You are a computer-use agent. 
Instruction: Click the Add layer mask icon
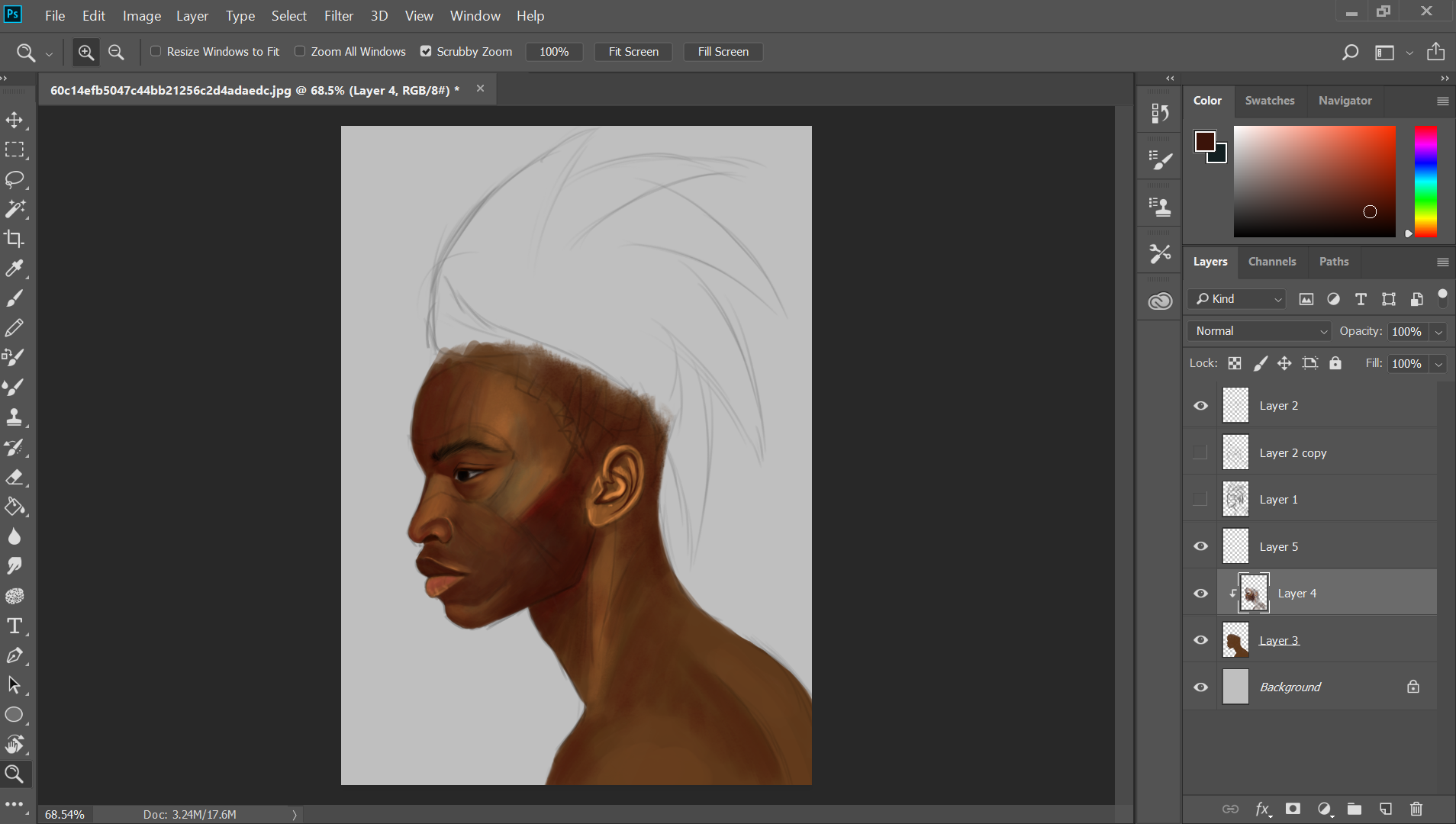click(1293, 809)
